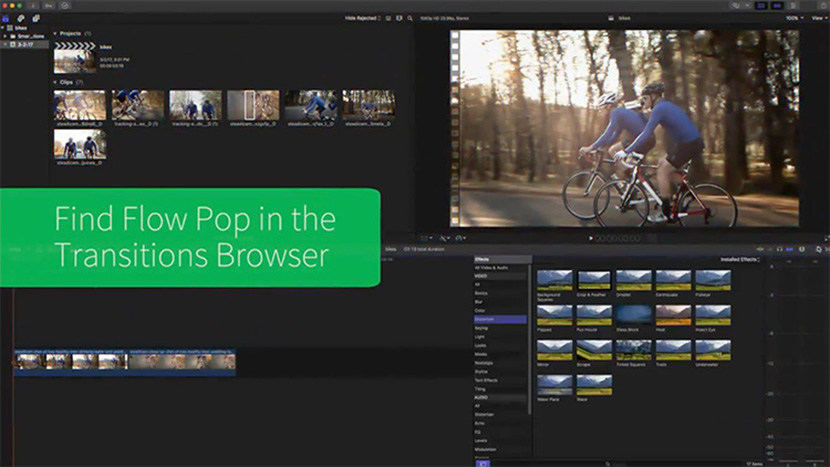Select the Blur effects category

501,302
